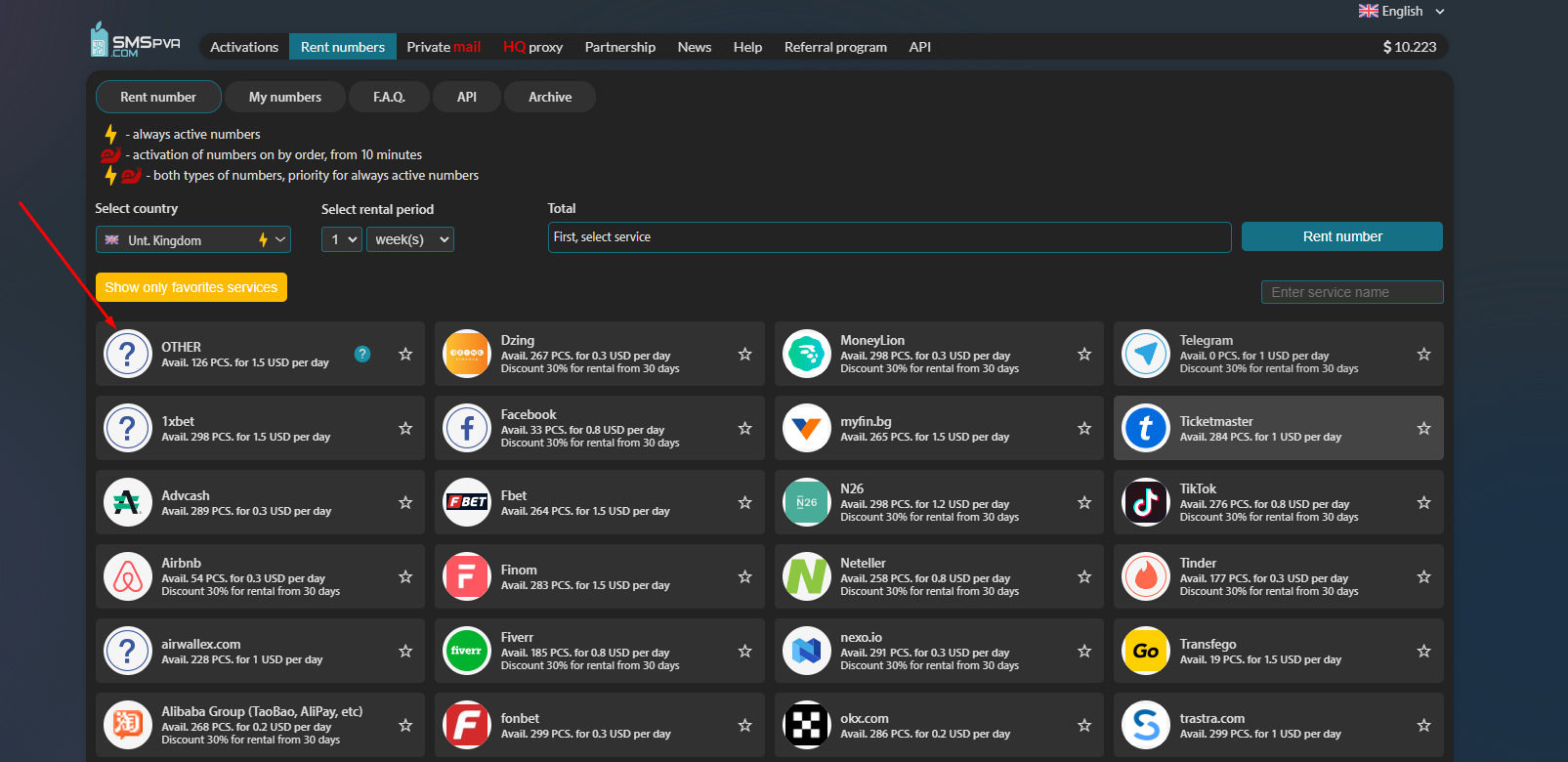
Task: Select the 1xbet question mark logo
Action: click(x=128, y=428)
